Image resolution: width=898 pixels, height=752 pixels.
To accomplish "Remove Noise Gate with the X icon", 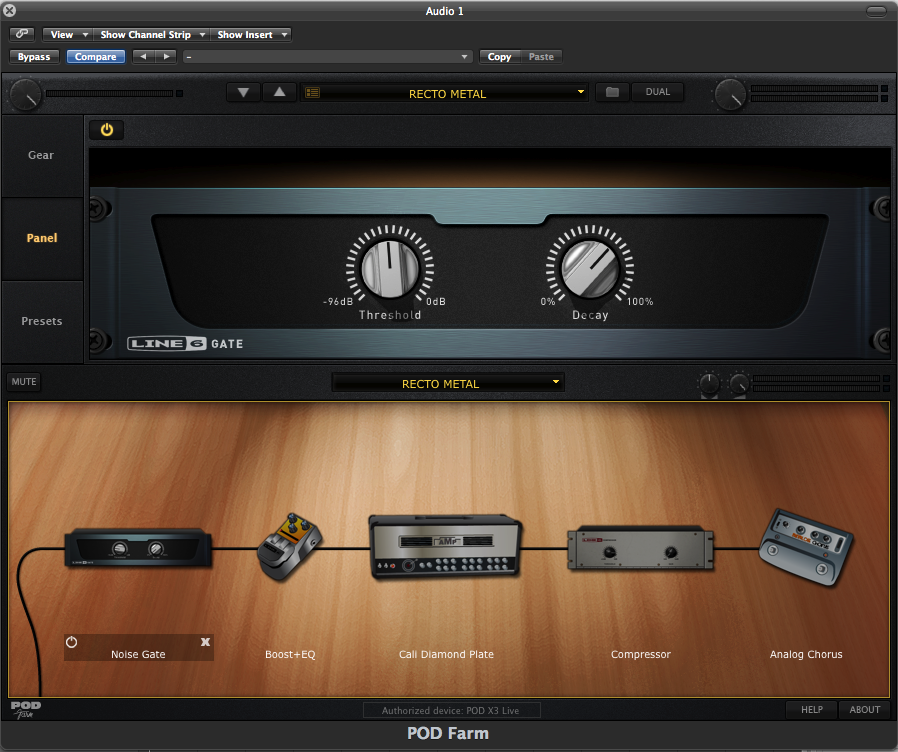I will (205, 642).
